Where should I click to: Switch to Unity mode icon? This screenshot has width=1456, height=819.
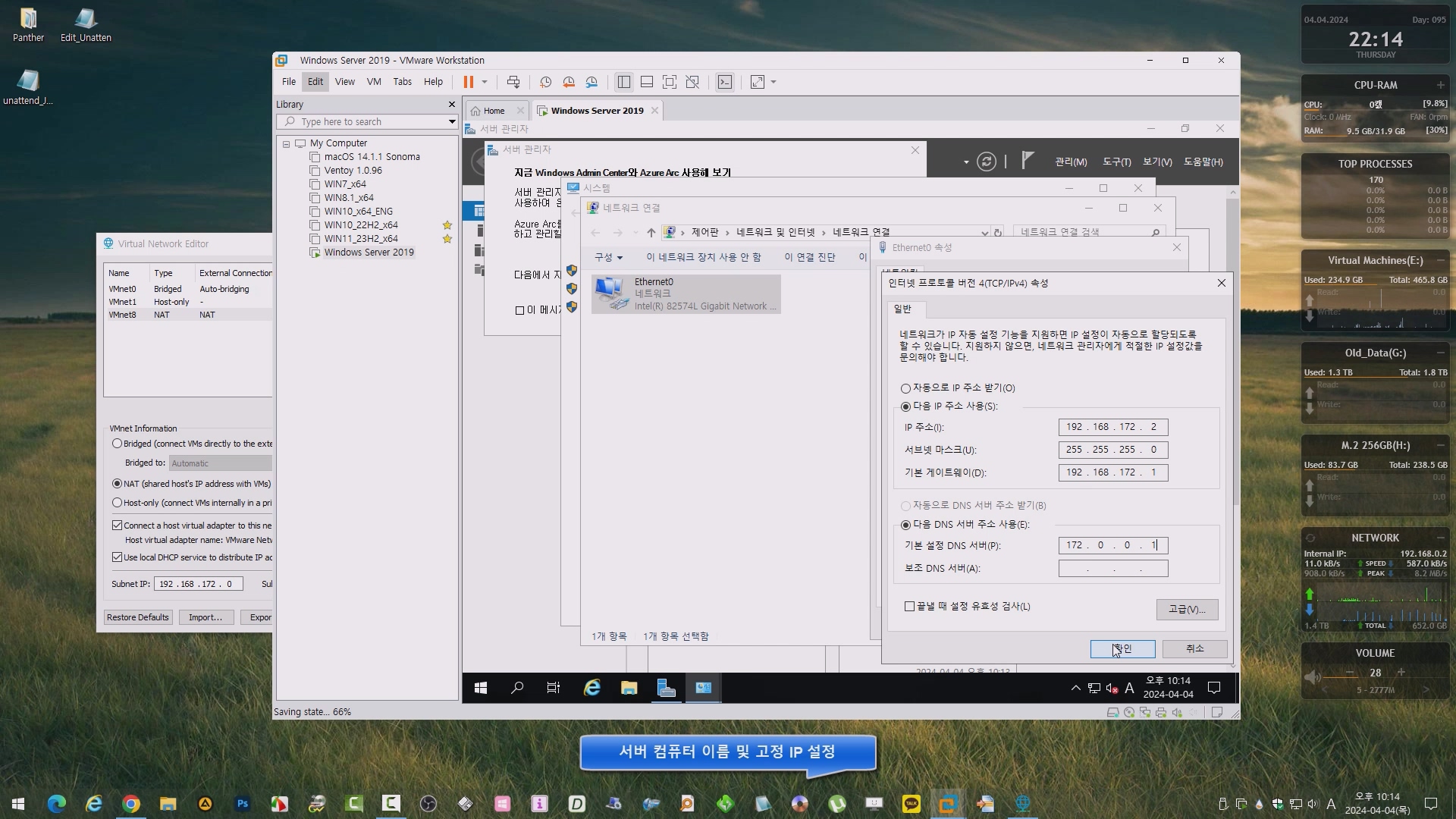(692, 82)
